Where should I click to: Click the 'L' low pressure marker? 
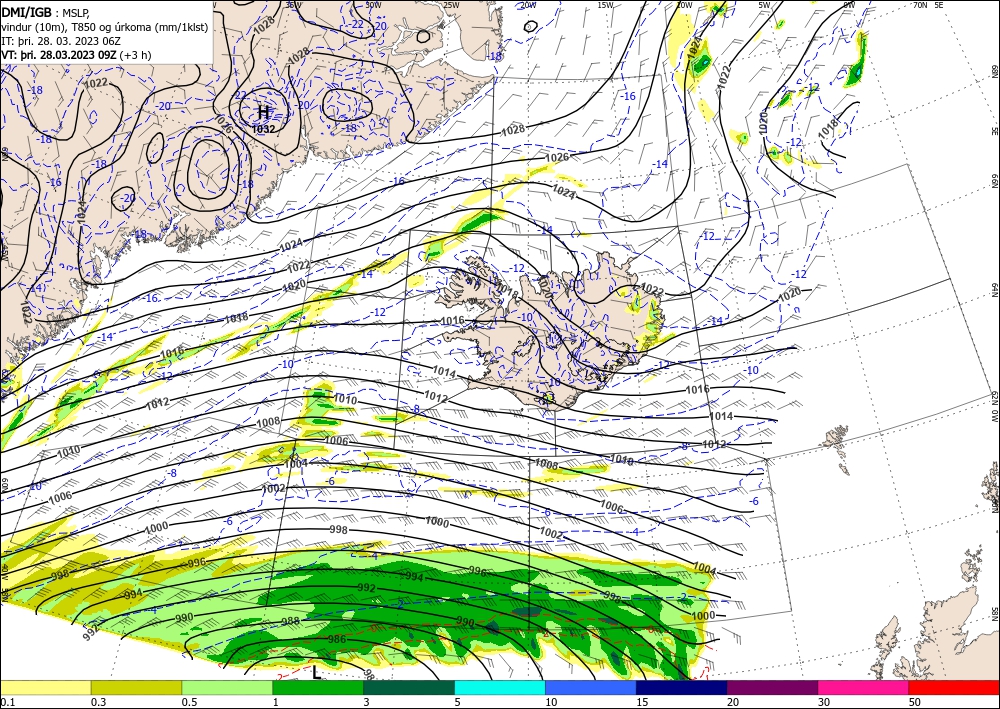(x=316, y=672)
